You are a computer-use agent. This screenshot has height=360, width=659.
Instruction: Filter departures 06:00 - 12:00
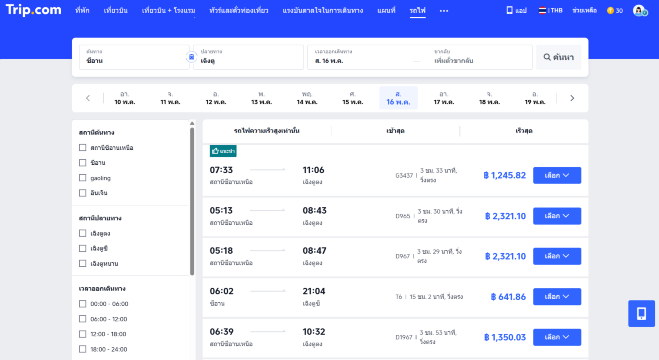coord(82,319)
